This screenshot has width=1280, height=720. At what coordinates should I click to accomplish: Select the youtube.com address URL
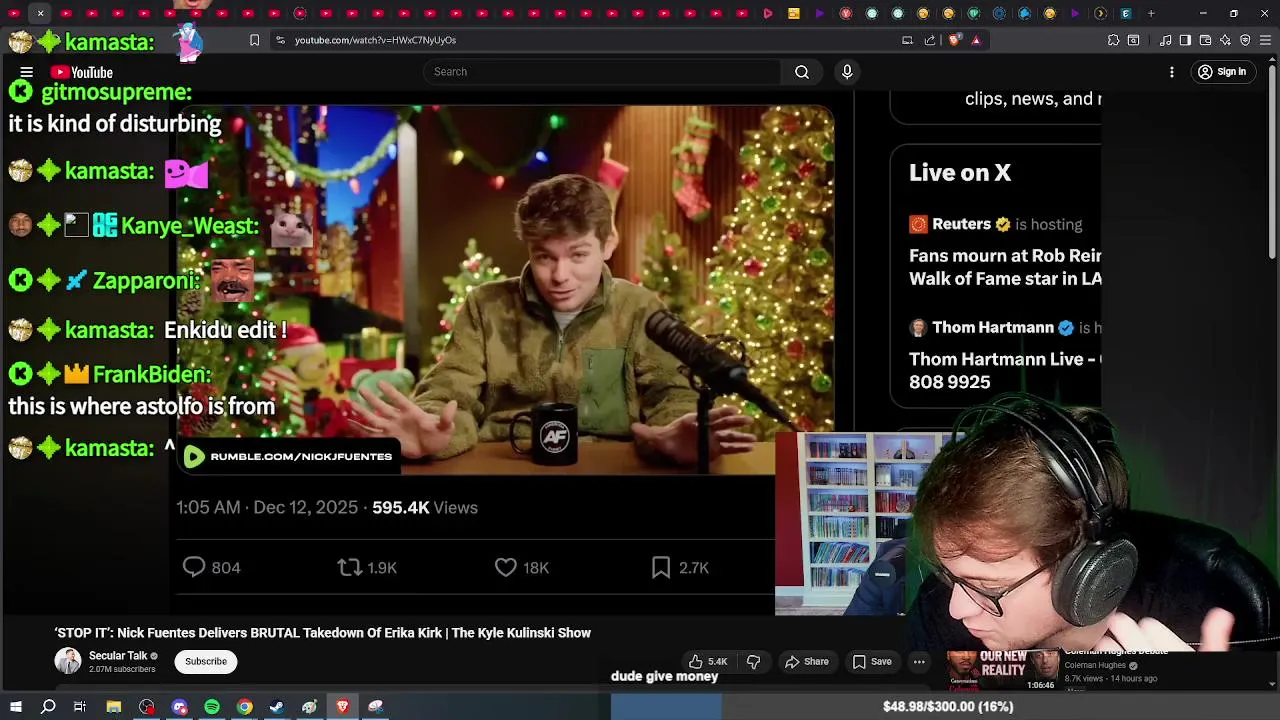[375, 40]
